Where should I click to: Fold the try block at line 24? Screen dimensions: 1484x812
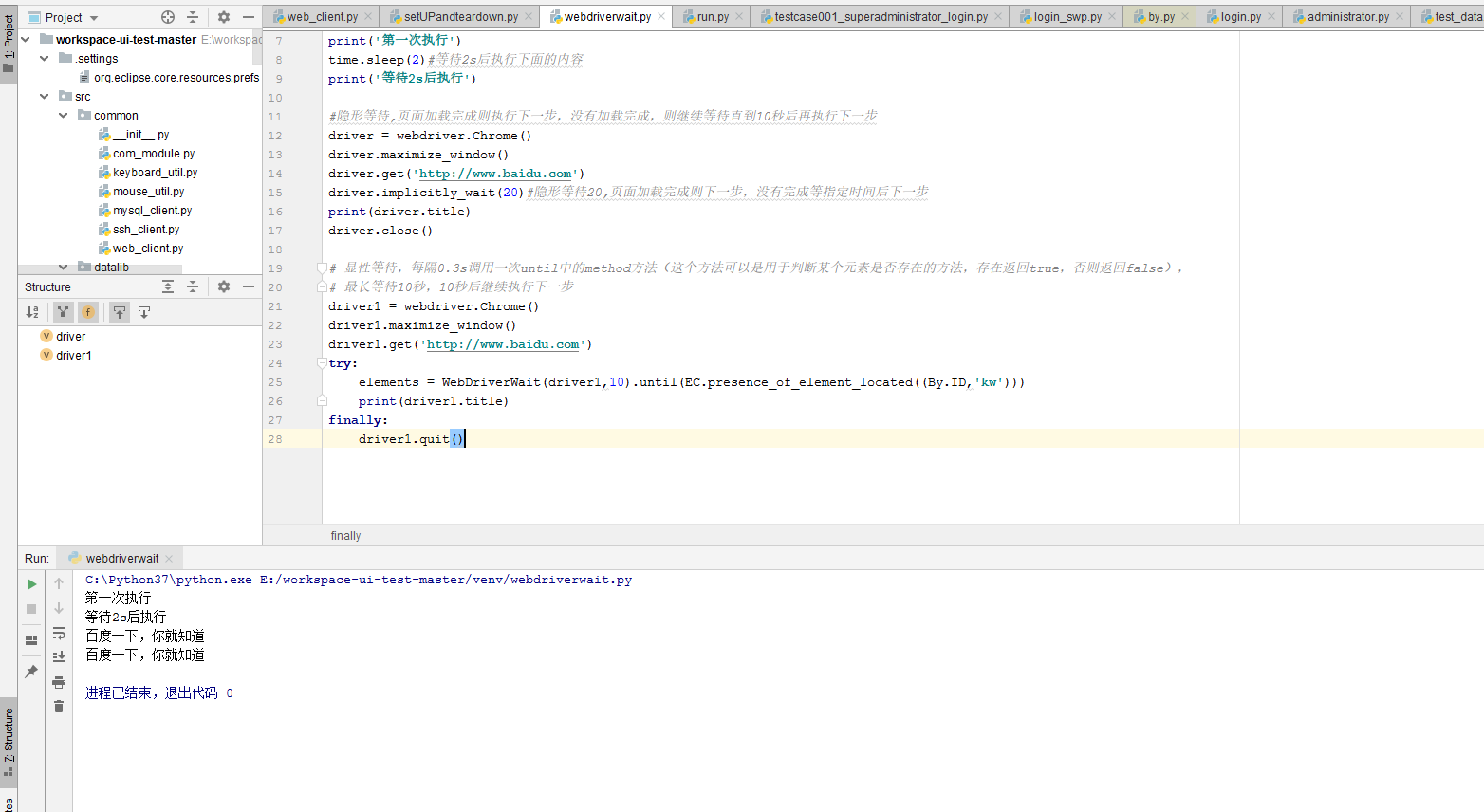tap(322, 363)
